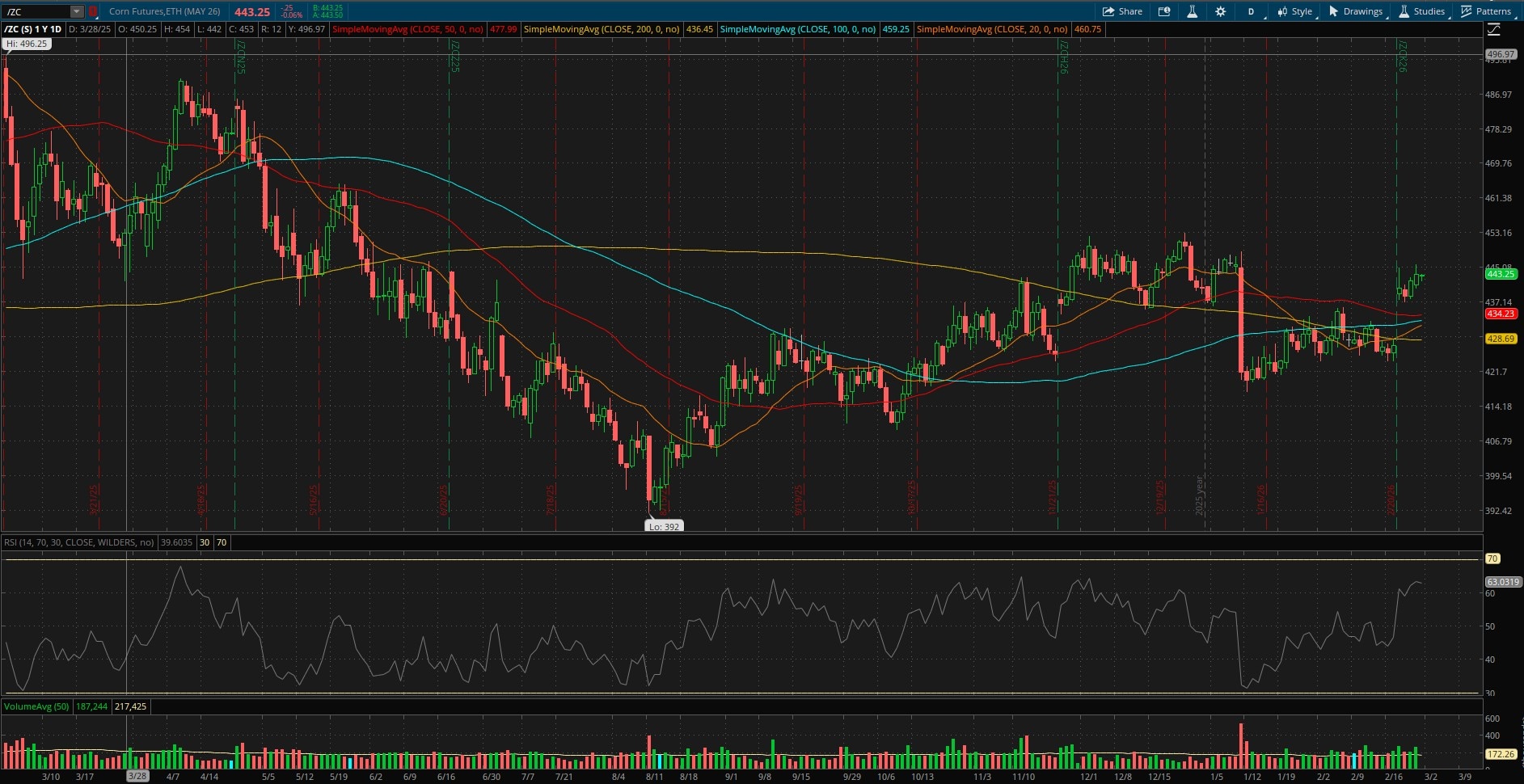
Task: Click the 443.25 price bubble on the right axis
Action: pos(1500,274)
